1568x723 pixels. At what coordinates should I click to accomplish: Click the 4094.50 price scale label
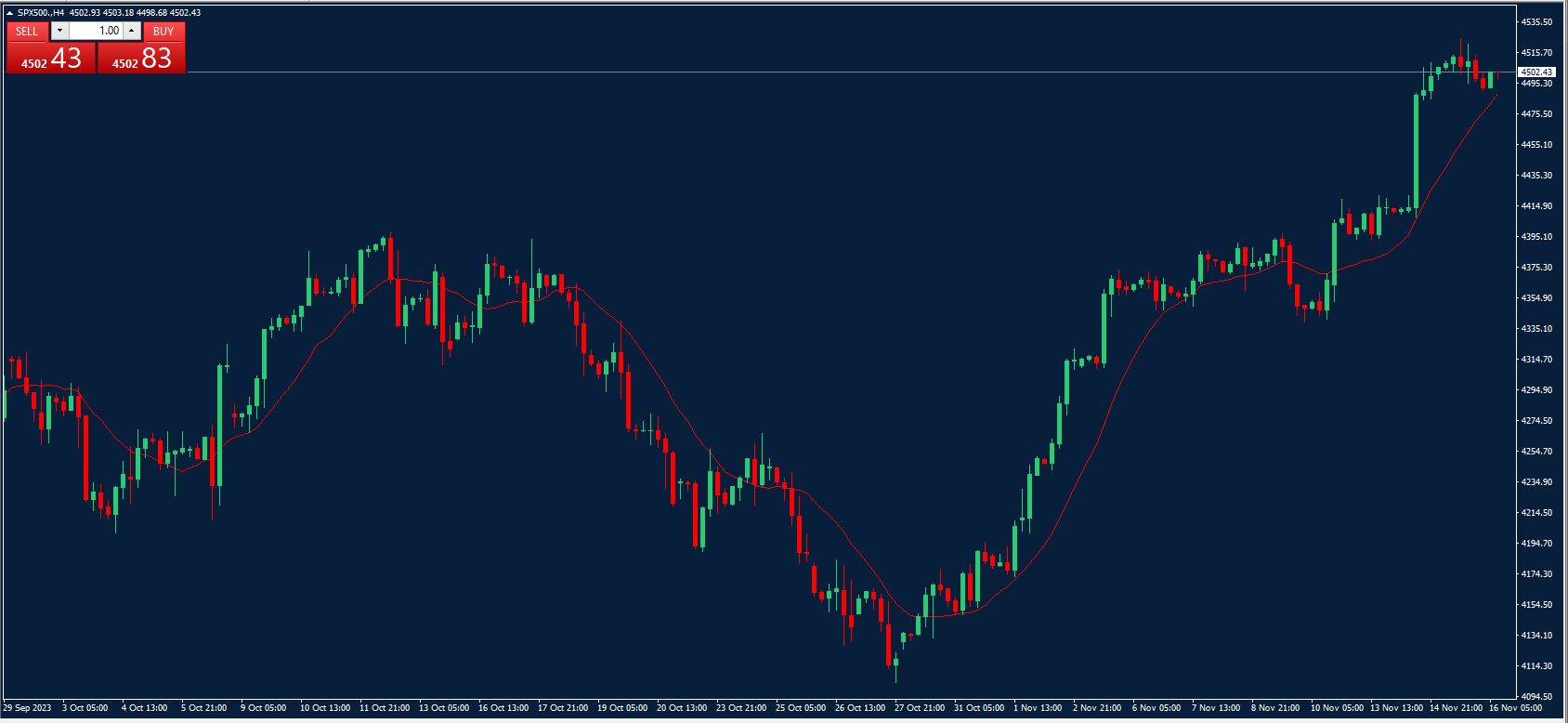coord(1536,696)
